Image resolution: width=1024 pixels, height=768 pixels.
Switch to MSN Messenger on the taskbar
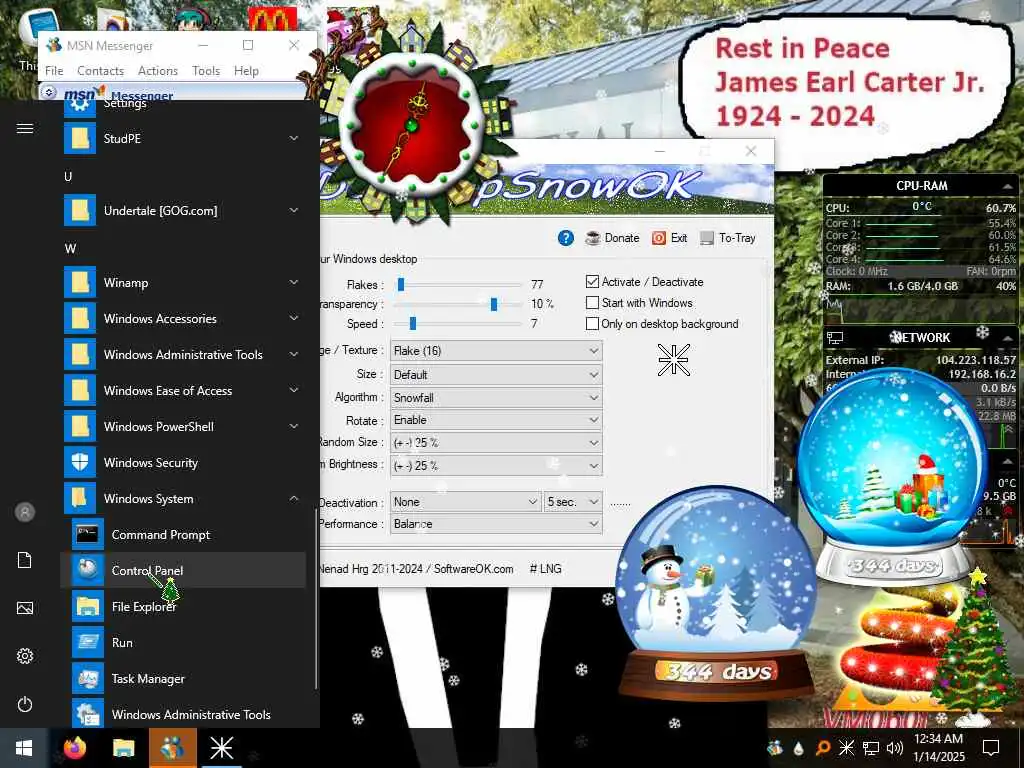[x=172, y=748]
